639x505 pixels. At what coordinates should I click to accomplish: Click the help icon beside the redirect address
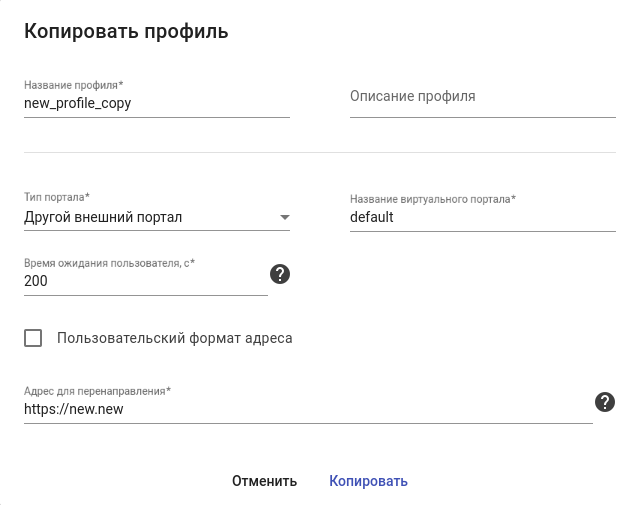coord(604,402)
